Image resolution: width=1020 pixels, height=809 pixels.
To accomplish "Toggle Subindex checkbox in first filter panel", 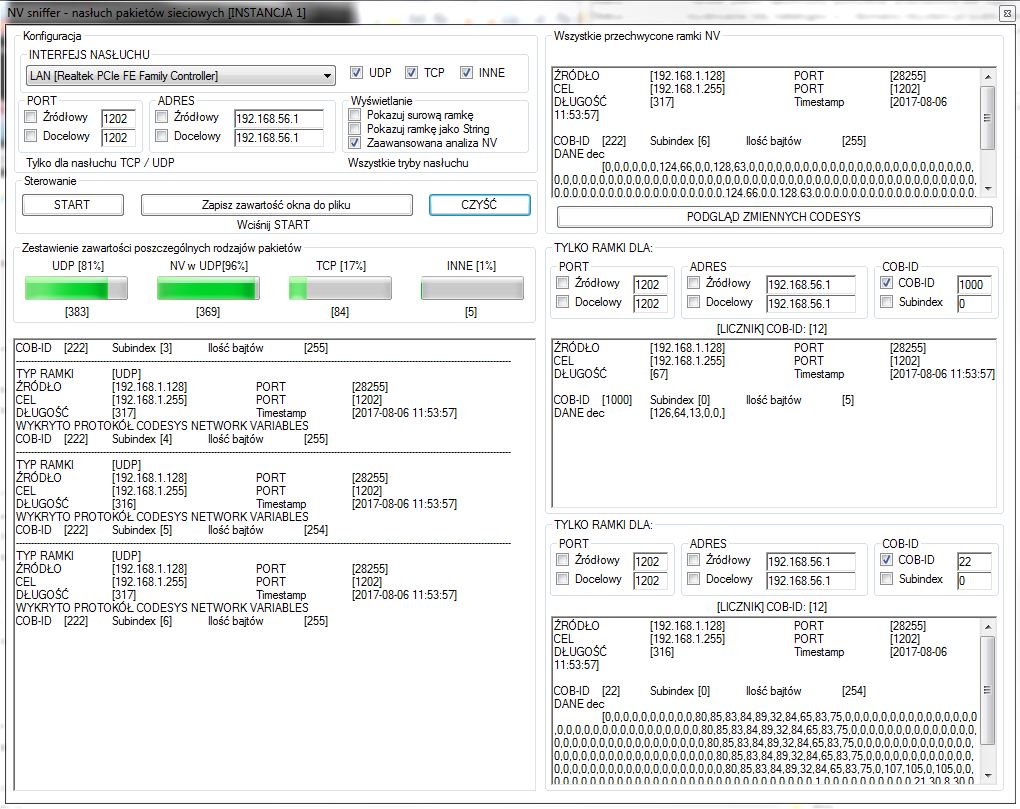I will [x=887, y=302].
